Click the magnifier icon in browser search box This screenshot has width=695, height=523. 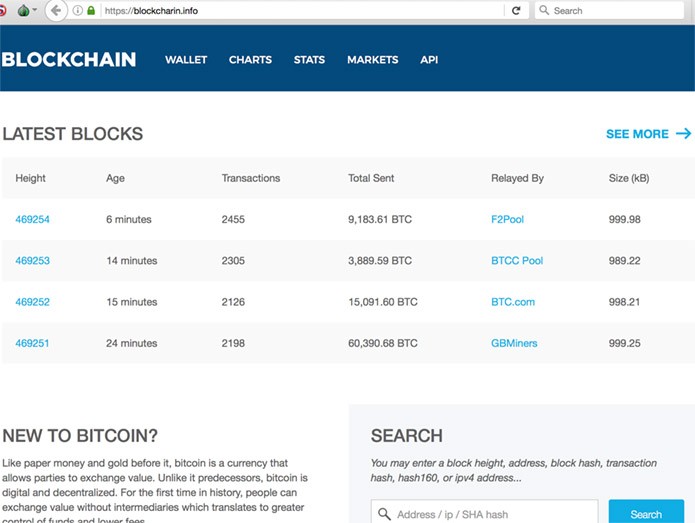544,11
